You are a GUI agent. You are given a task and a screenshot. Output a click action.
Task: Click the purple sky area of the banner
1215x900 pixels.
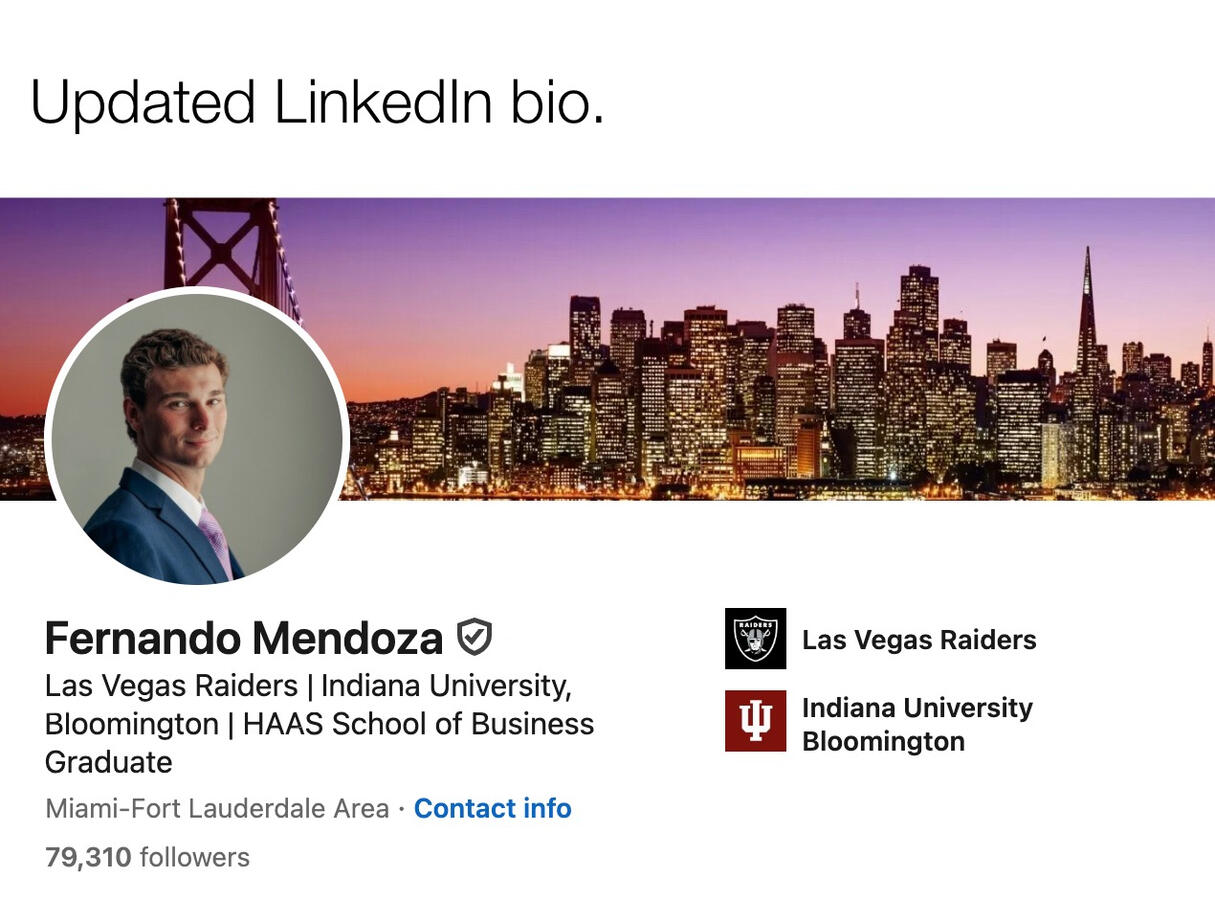coord(700,250)
